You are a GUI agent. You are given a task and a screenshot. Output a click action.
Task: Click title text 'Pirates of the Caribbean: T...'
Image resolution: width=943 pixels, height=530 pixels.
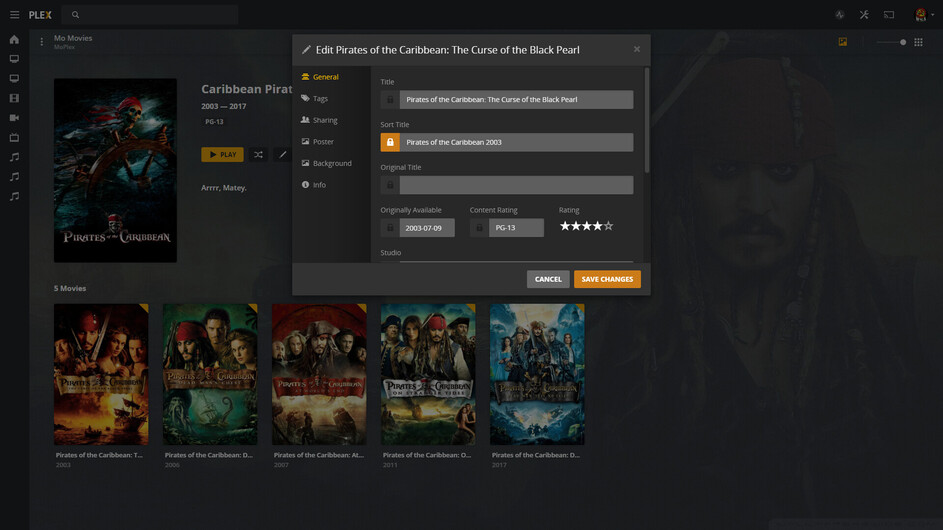coord(99,455)
